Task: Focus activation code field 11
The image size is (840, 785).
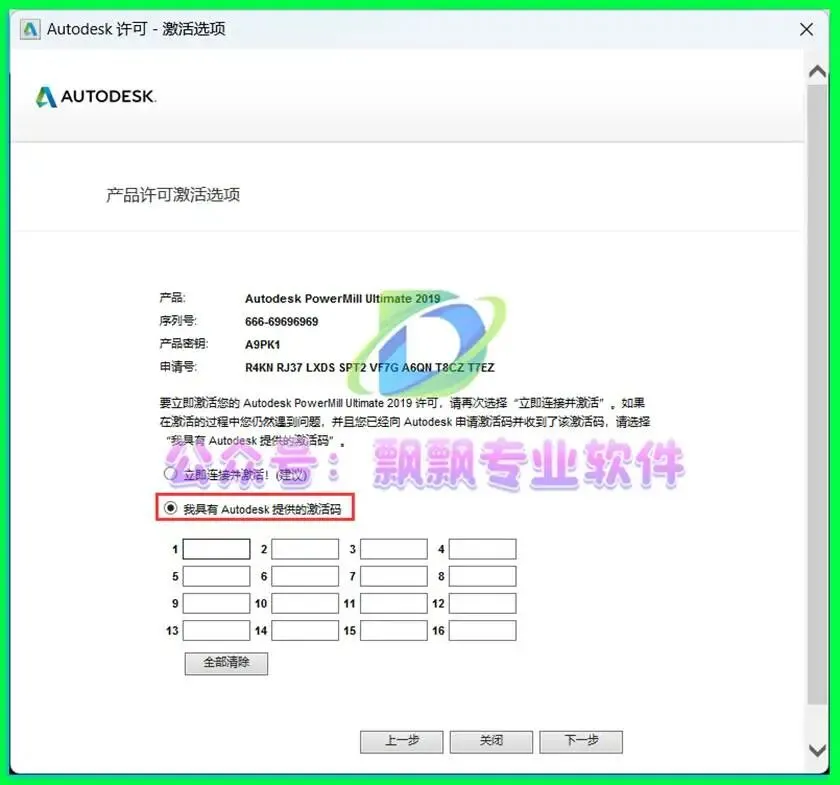Action: [x=394, y=603]
